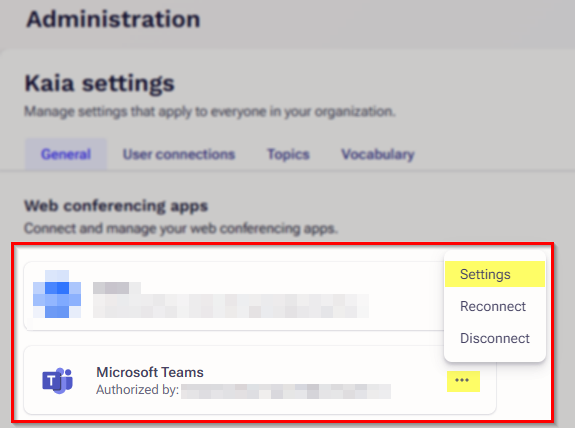Click the Microsoft Teams app name
Viewport: 575px width, 428px height.
tap(150, 372)
